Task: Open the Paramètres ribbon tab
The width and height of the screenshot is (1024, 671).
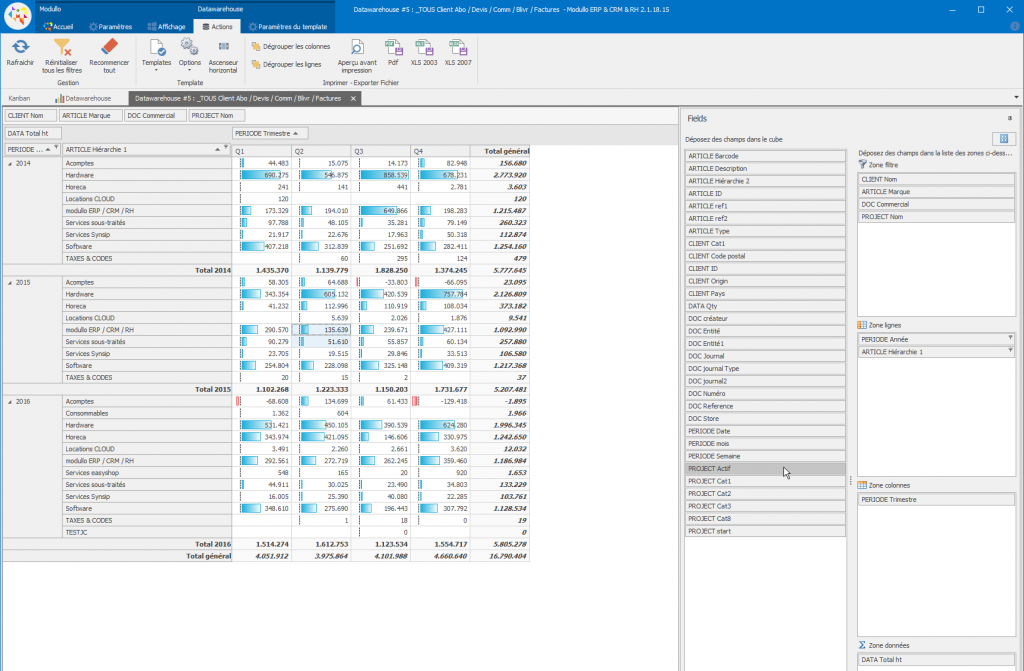Action: point(110,27)
